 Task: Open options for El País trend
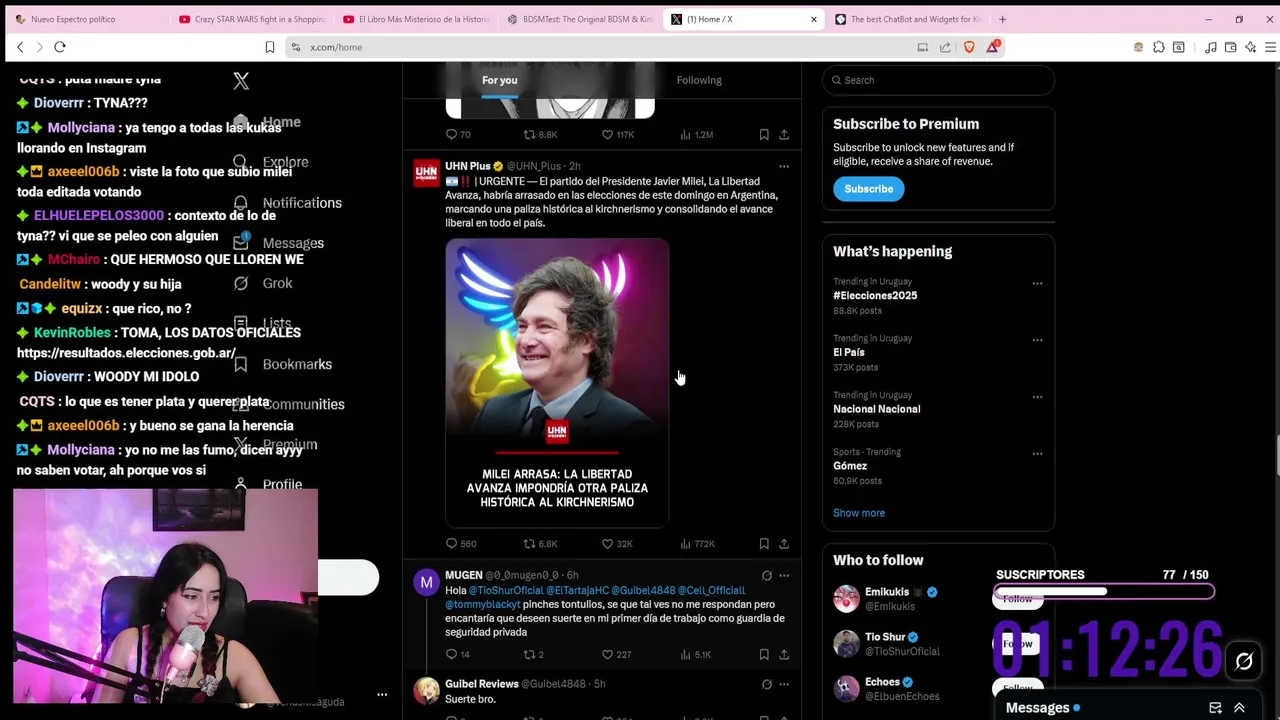(1037, 340)
